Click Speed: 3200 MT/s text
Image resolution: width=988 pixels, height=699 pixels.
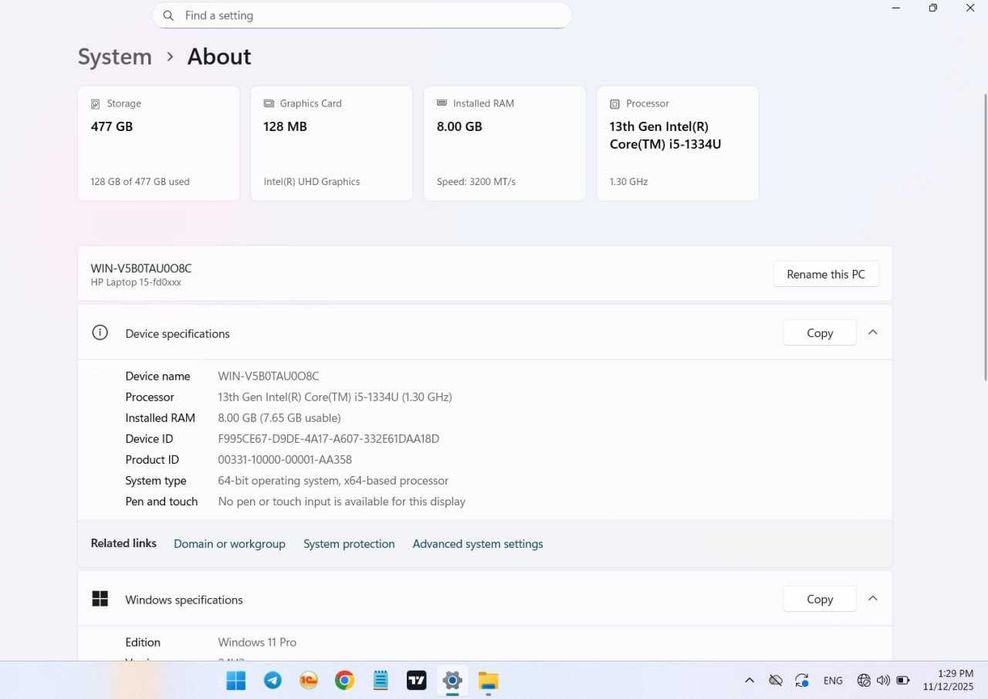coord(476,182)
